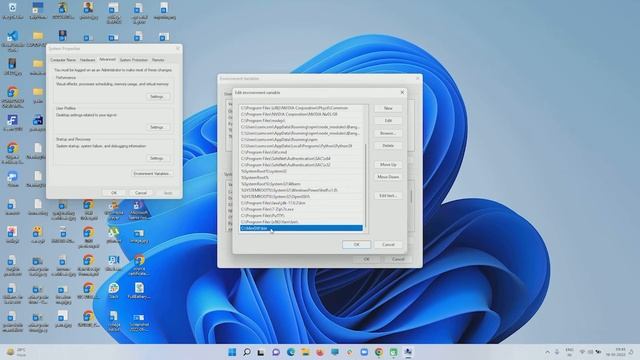
Task: Open Hardware tab in System Properties
Action: [x=87, y=60]
